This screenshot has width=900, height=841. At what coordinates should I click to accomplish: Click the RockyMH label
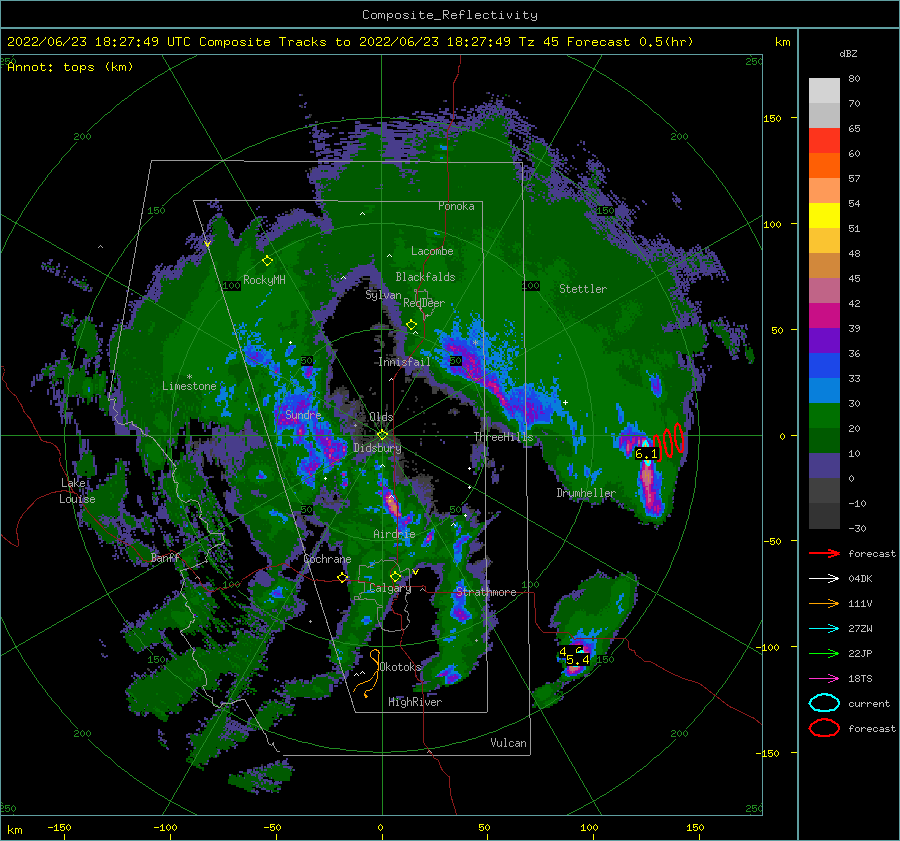(x=264, y=280)
